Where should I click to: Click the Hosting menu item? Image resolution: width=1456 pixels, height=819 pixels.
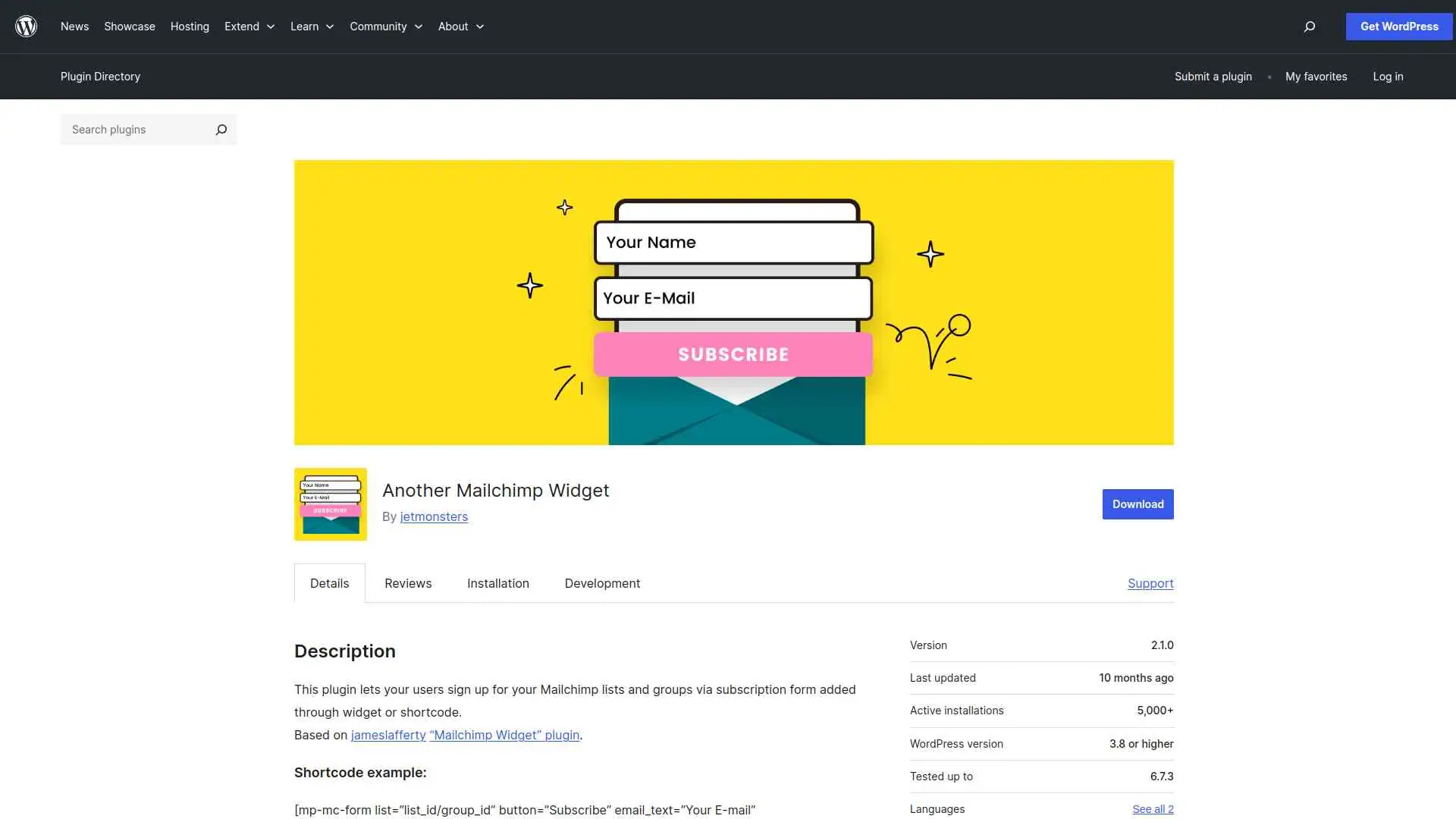pos(189,27)
